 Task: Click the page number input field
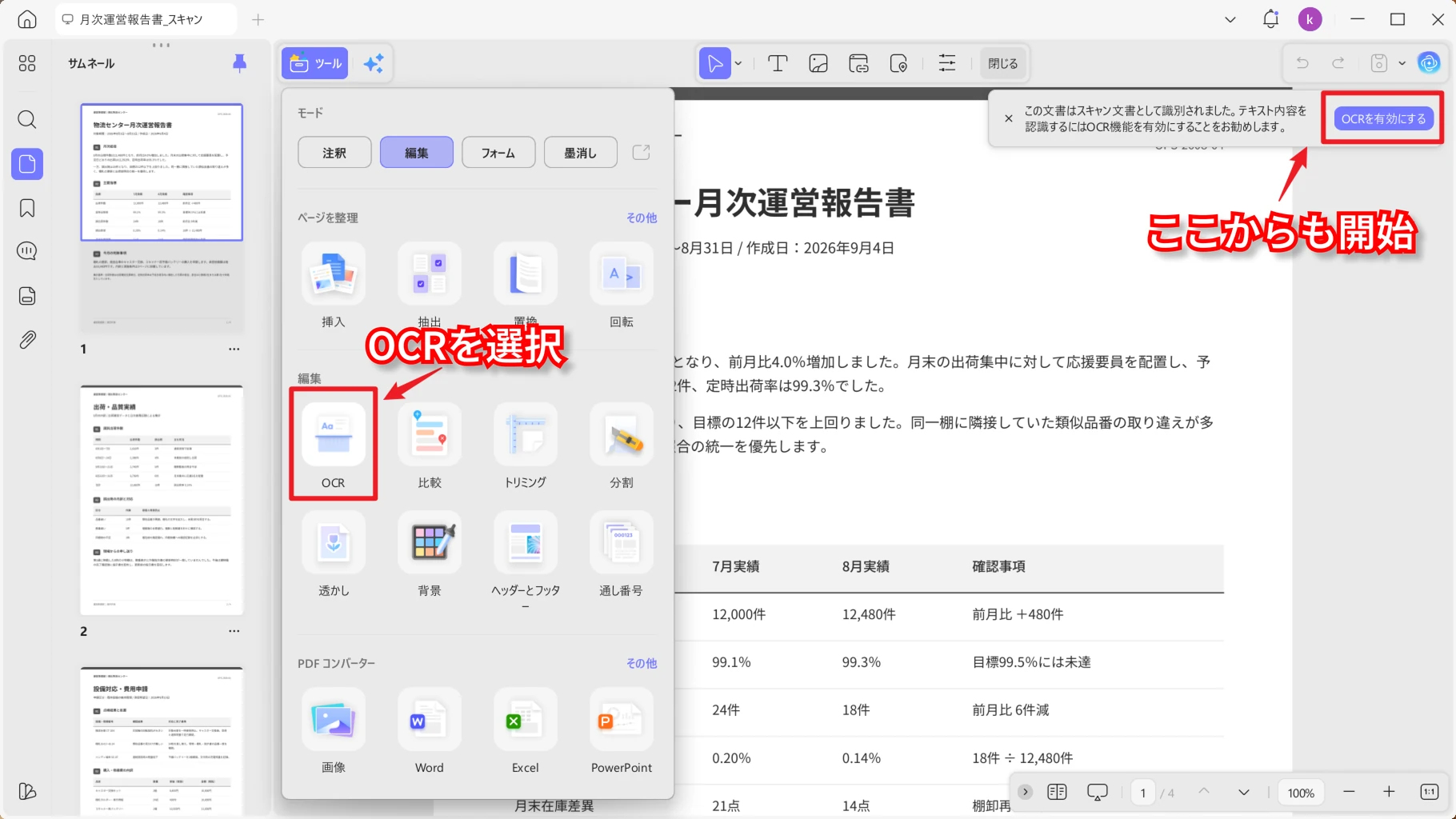pyautogui.click(x=1142, y=793)
